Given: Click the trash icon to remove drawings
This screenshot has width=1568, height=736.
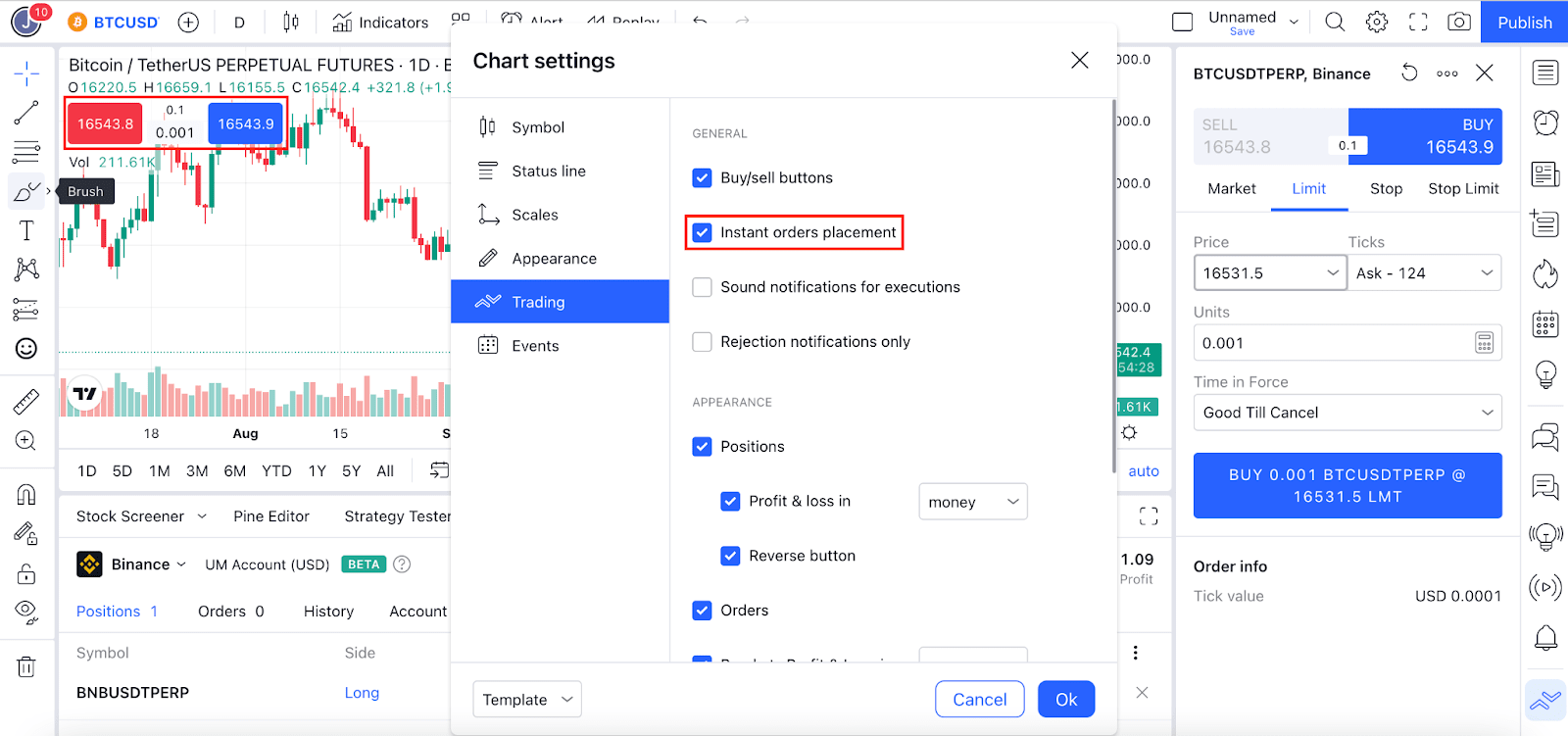Looking at the screenshot, I should [26, 667].
